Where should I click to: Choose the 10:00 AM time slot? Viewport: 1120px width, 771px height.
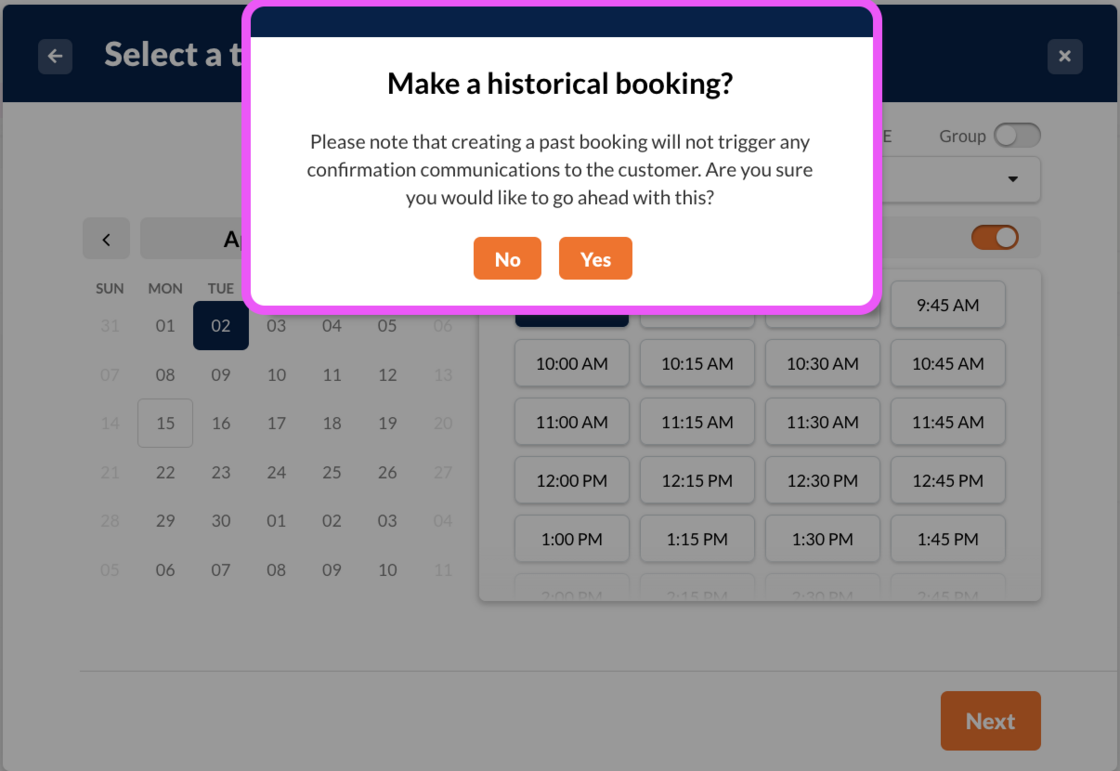571,364
